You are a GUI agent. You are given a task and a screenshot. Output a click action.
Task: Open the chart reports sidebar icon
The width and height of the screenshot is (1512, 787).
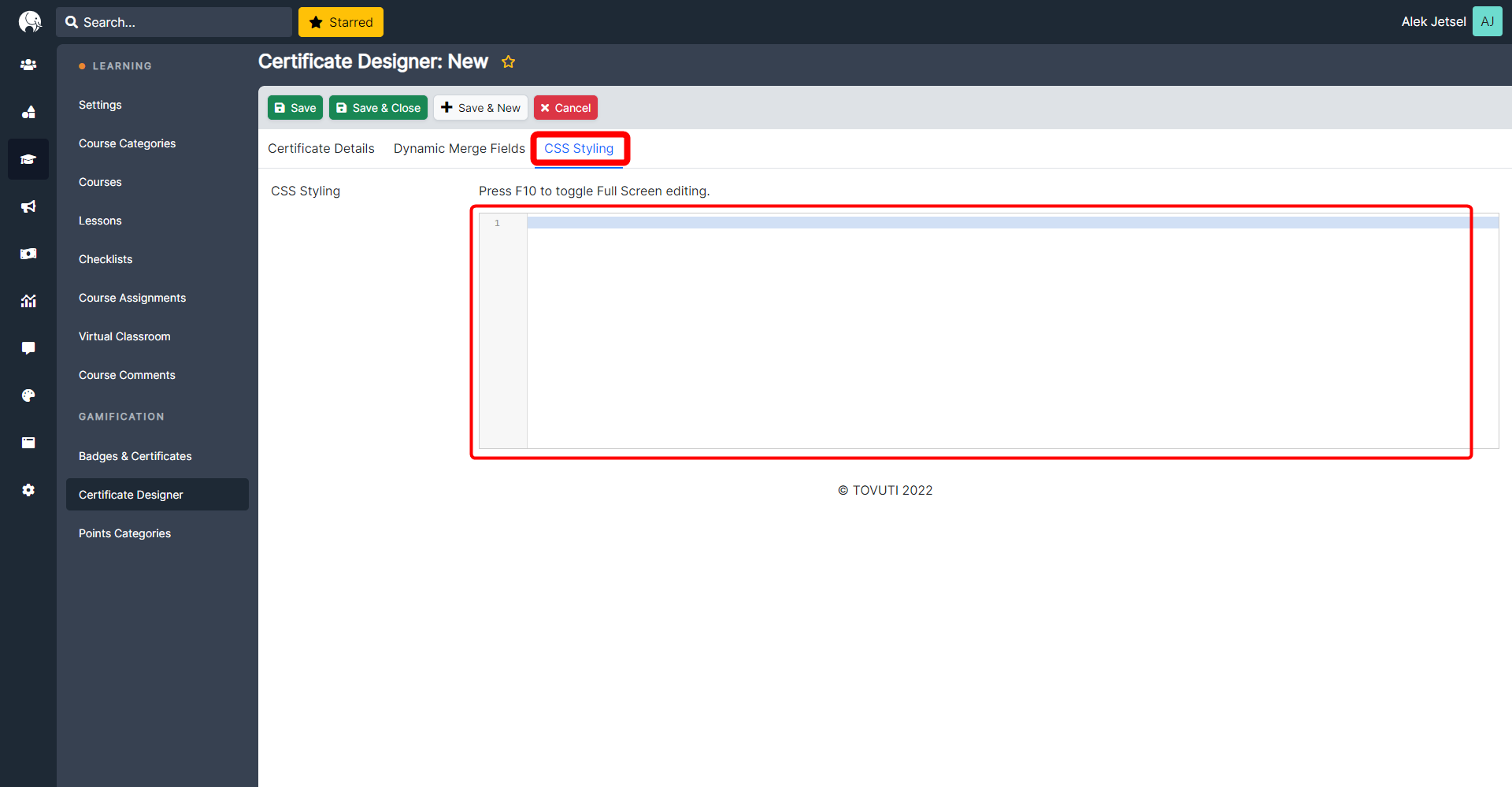pos(28,301)
